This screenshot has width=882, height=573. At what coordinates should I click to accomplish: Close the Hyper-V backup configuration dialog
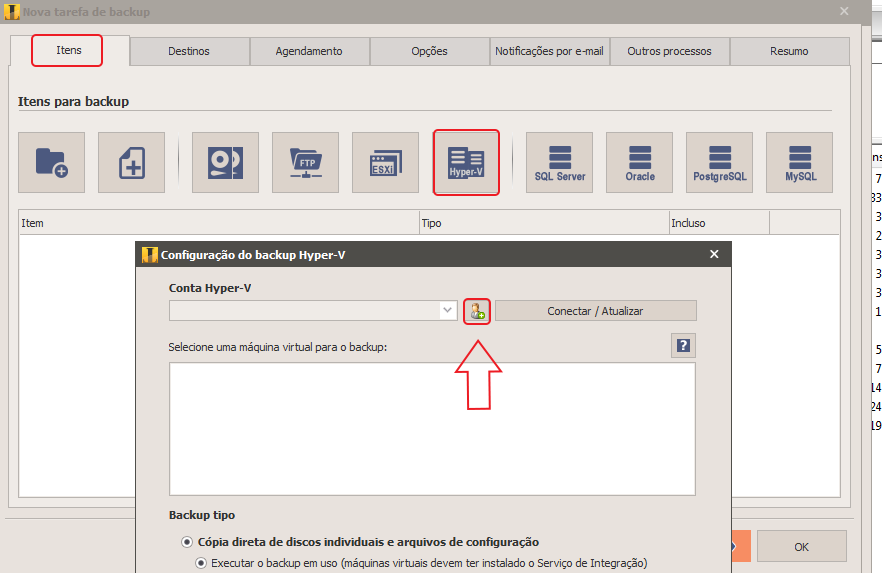click(x=714, y=254)
